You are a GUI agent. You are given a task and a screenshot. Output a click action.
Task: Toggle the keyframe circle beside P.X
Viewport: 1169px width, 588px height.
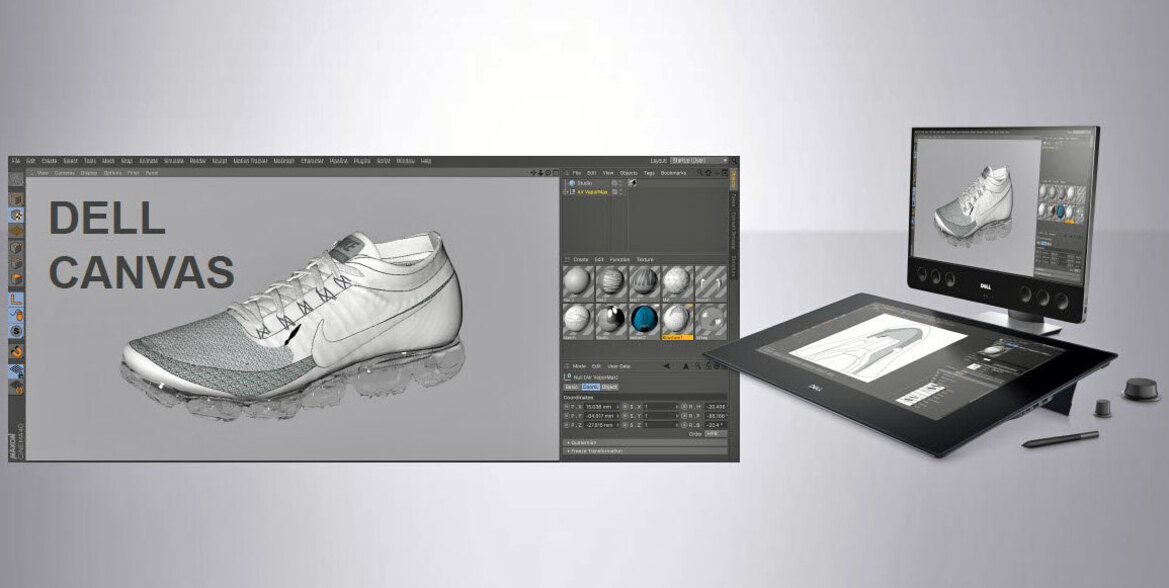566,406
